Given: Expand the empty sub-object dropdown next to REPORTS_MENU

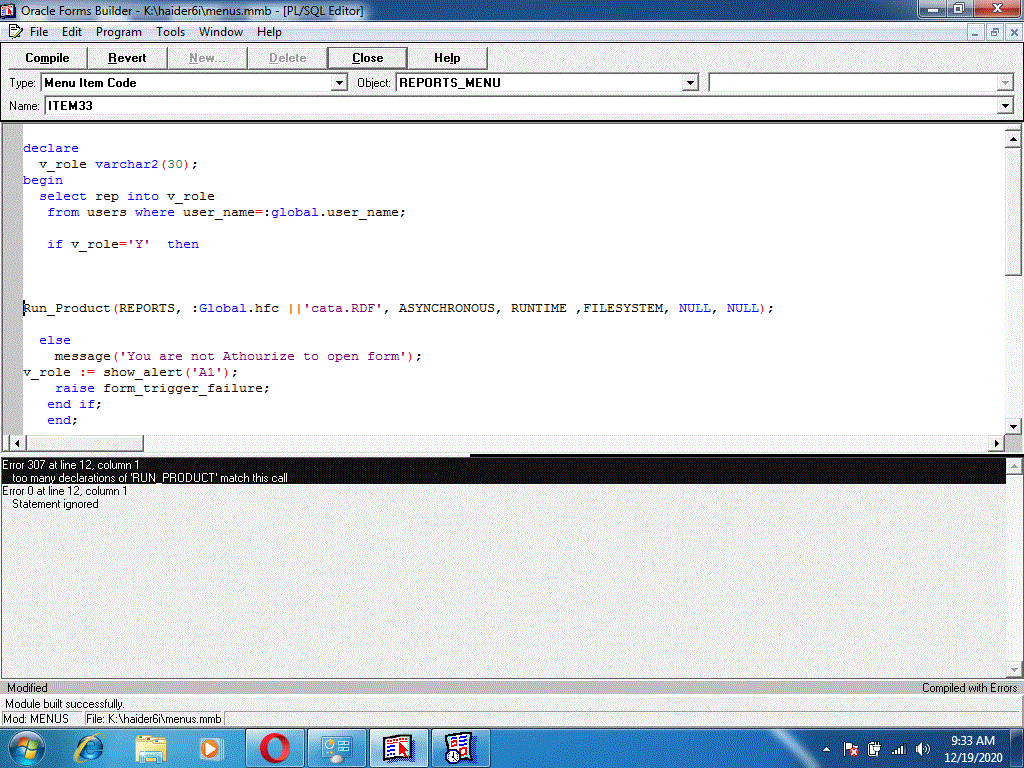Looking at the screenshot, I should (1005, 83).
